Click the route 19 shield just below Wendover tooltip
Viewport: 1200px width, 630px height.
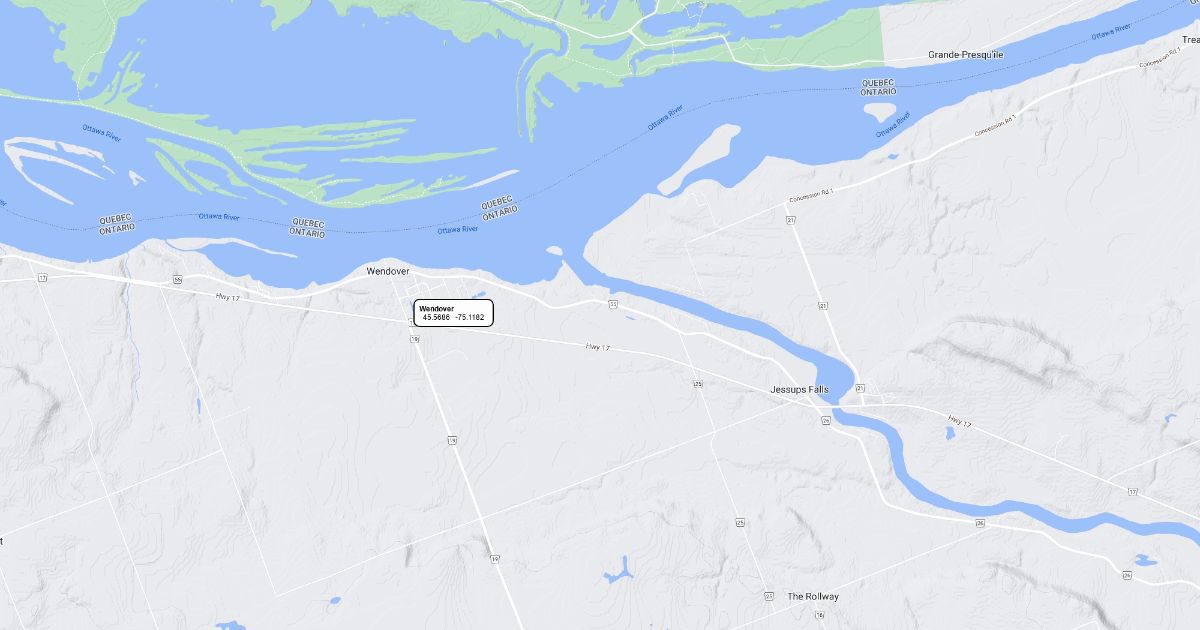(414, 339)
